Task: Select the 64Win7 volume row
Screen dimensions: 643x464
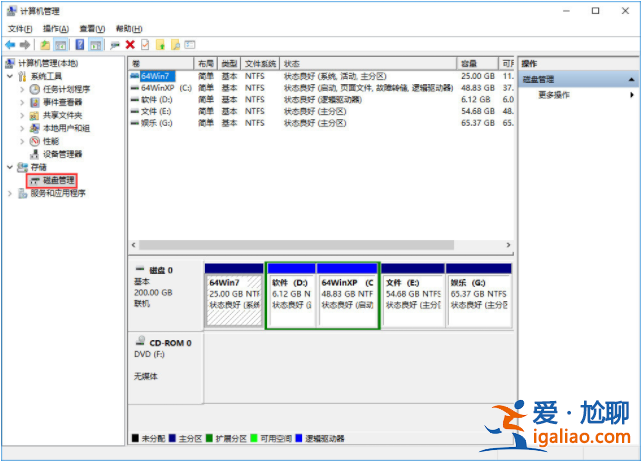Action: pos(322,76)
